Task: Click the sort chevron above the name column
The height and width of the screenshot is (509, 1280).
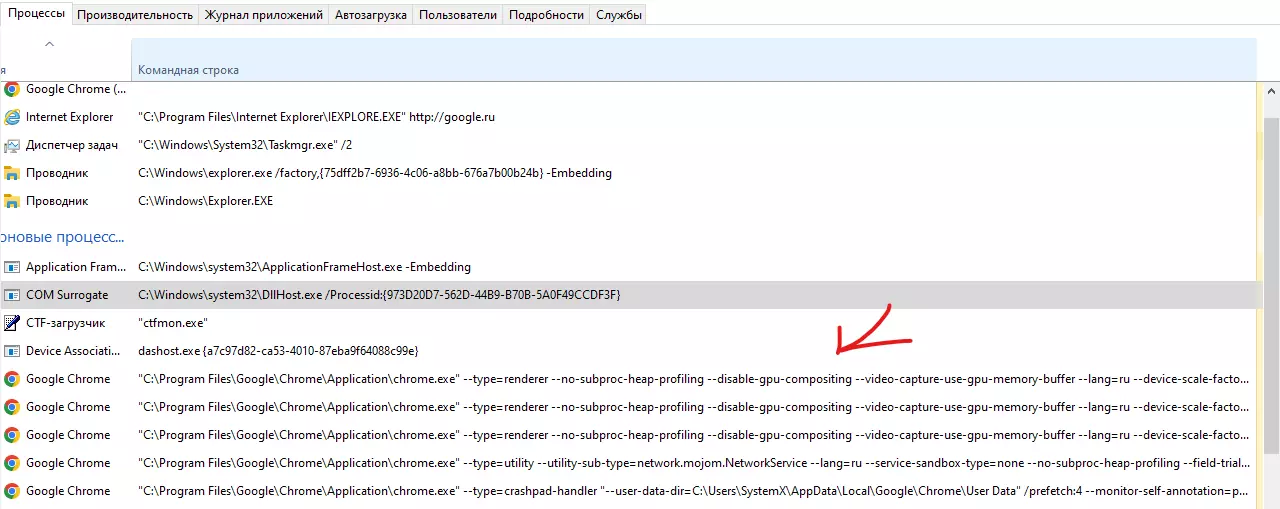Action: tap(50, 44)
